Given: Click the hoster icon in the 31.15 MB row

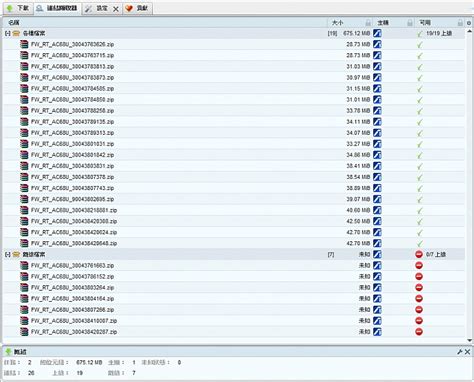Looking at the screenshot, I should [x=377, y=89].
